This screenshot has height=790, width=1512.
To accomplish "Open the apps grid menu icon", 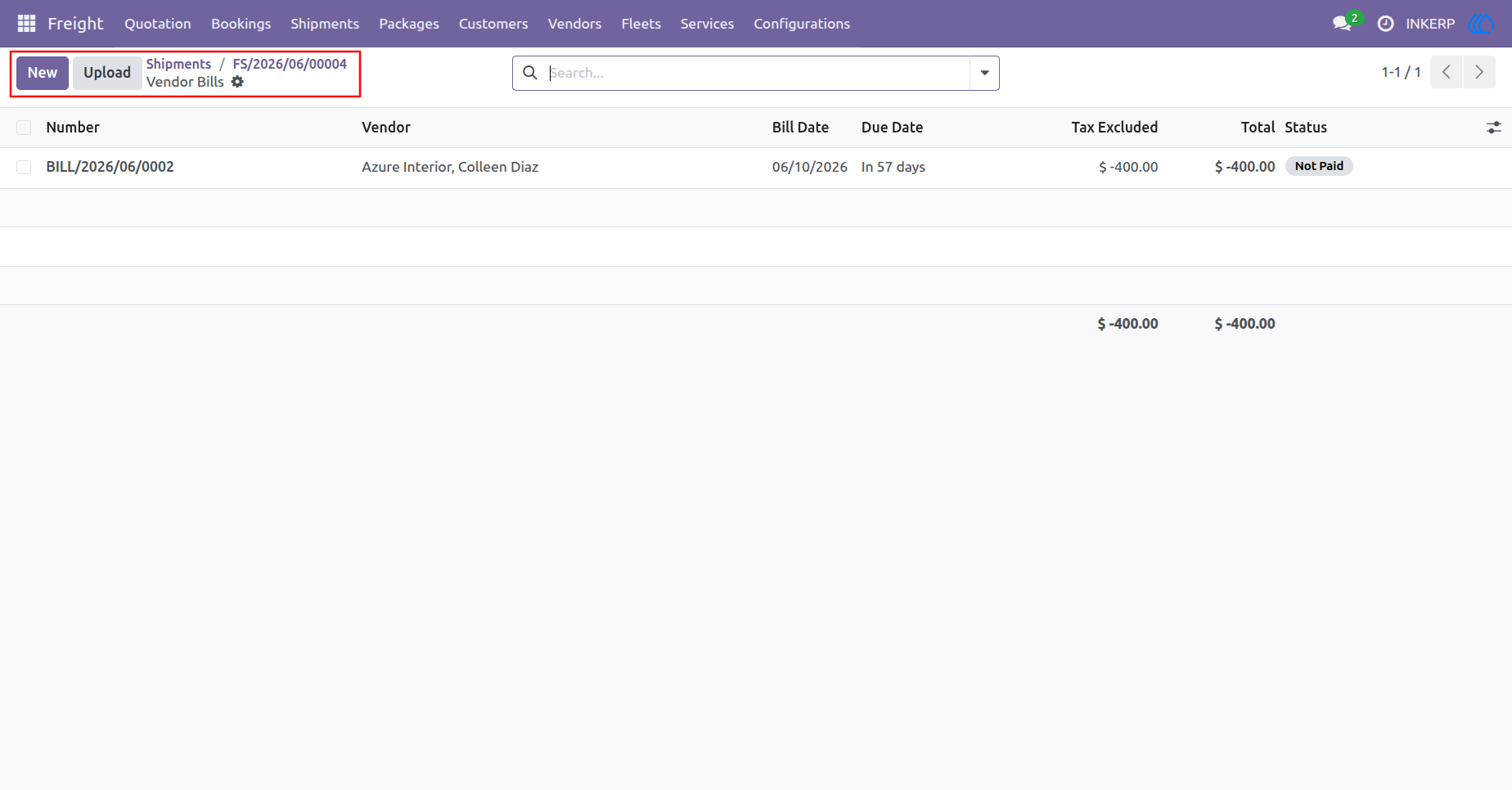I will 26,24.
